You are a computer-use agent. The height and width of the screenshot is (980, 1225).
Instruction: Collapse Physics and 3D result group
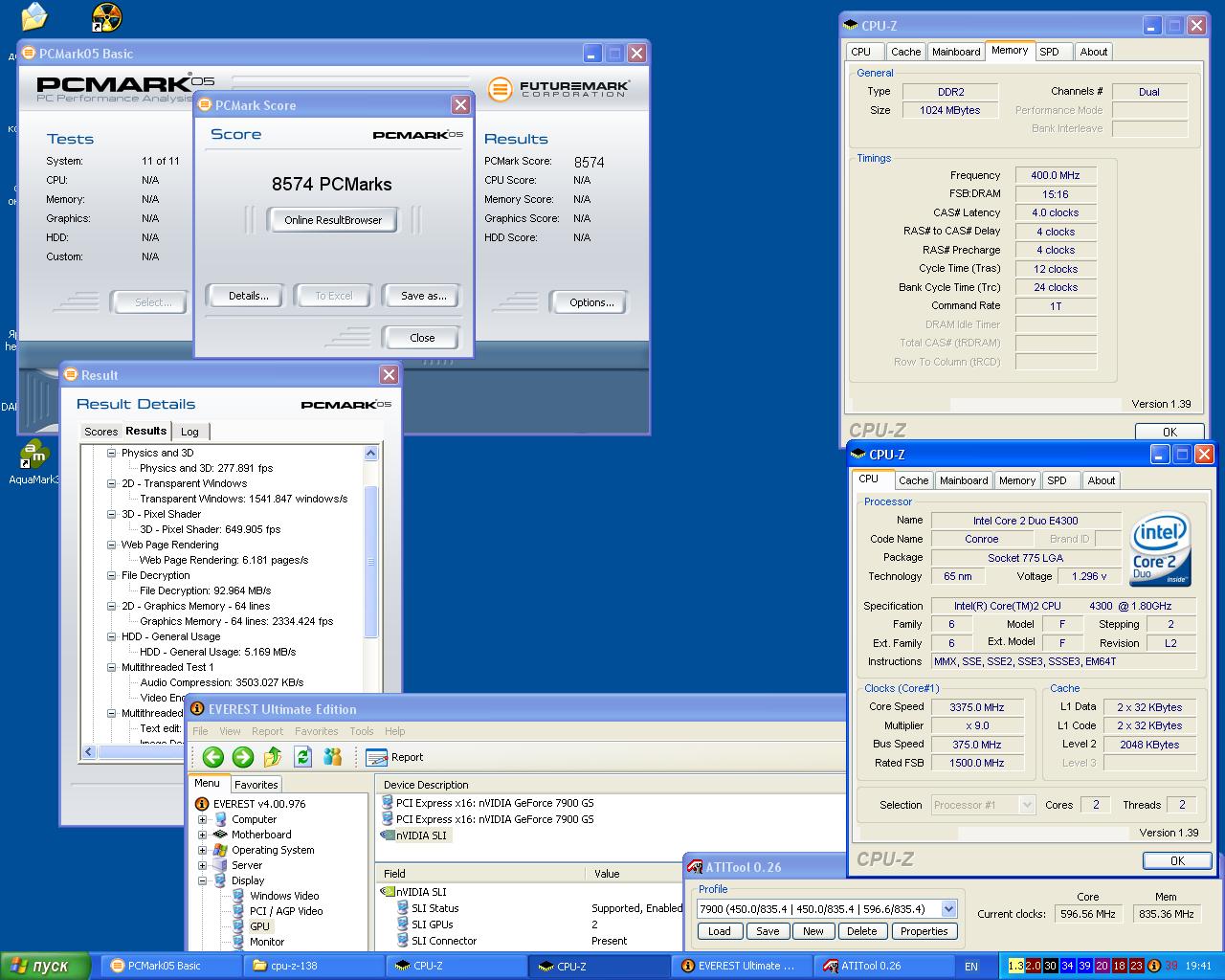tap(111, 453)
